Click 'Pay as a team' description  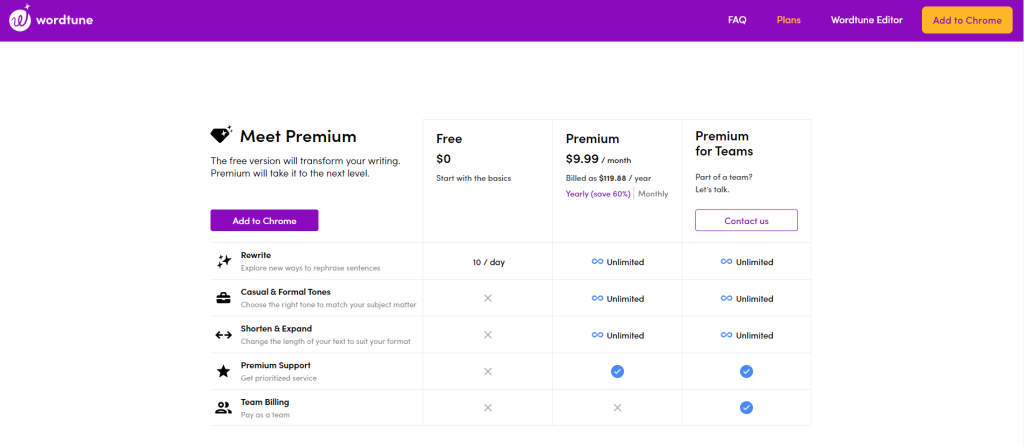click(x=265, y=415)
